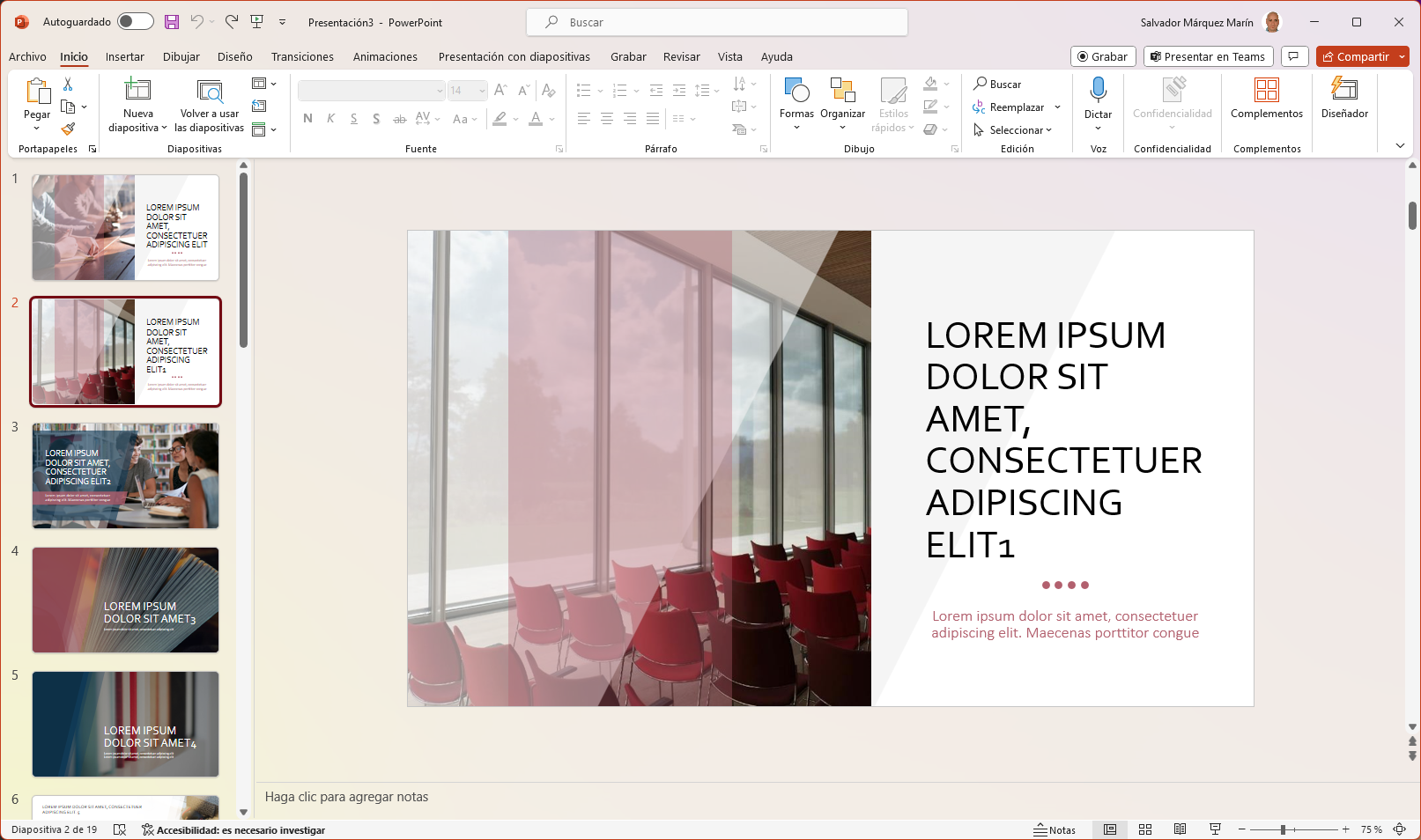
Task: Open the font size combo box
Action: pyautogui.click(x=467, y=91)
